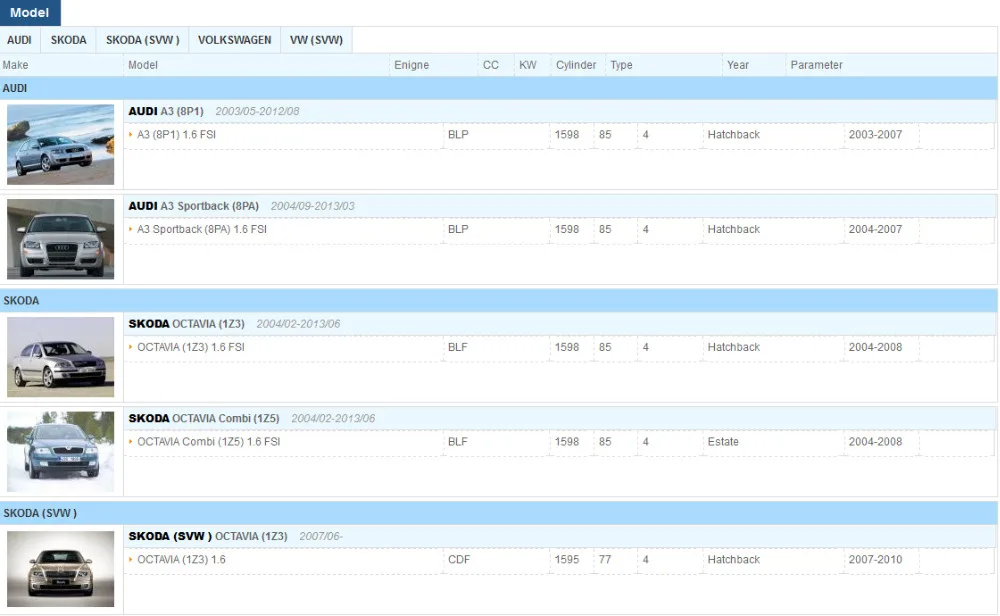Click the CDF engine code
The image size is (1000, 616).
[459, 560]
